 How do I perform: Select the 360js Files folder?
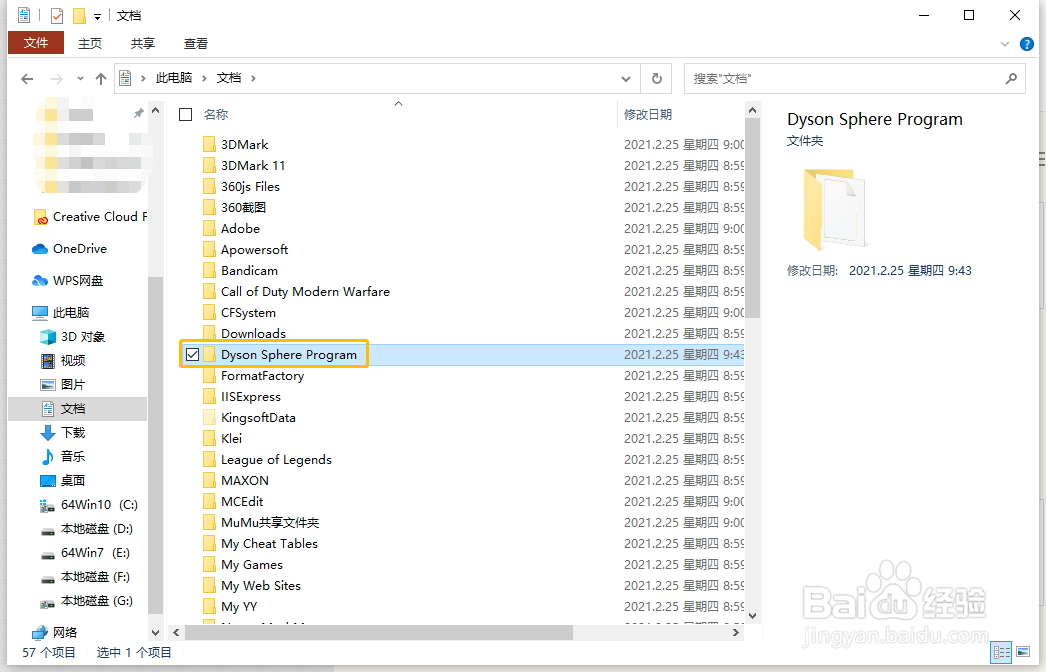click(250, 187)
